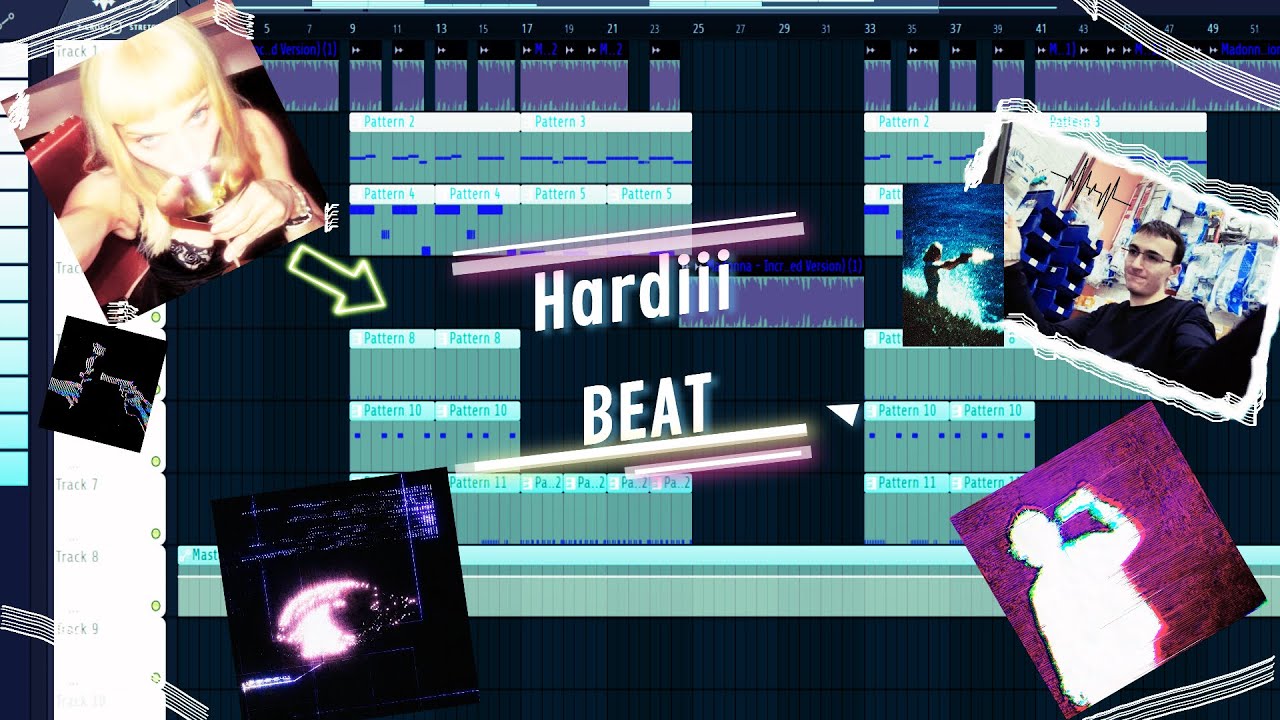Jump to bar 5 on timeline ruler
The image size is (1280, 720).
[266, 29]
